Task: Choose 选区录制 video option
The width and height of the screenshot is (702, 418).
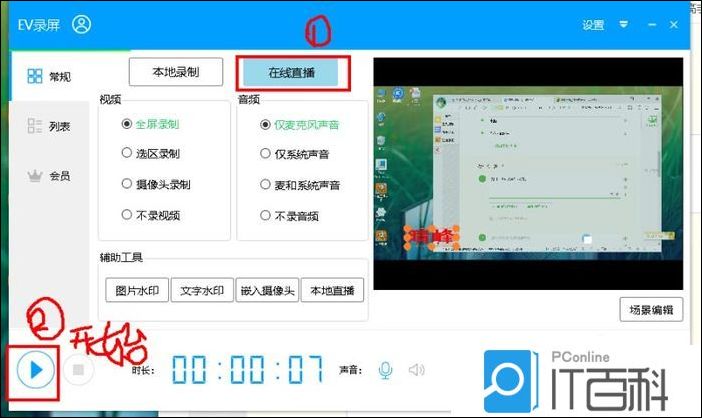Action: (150, 154)
